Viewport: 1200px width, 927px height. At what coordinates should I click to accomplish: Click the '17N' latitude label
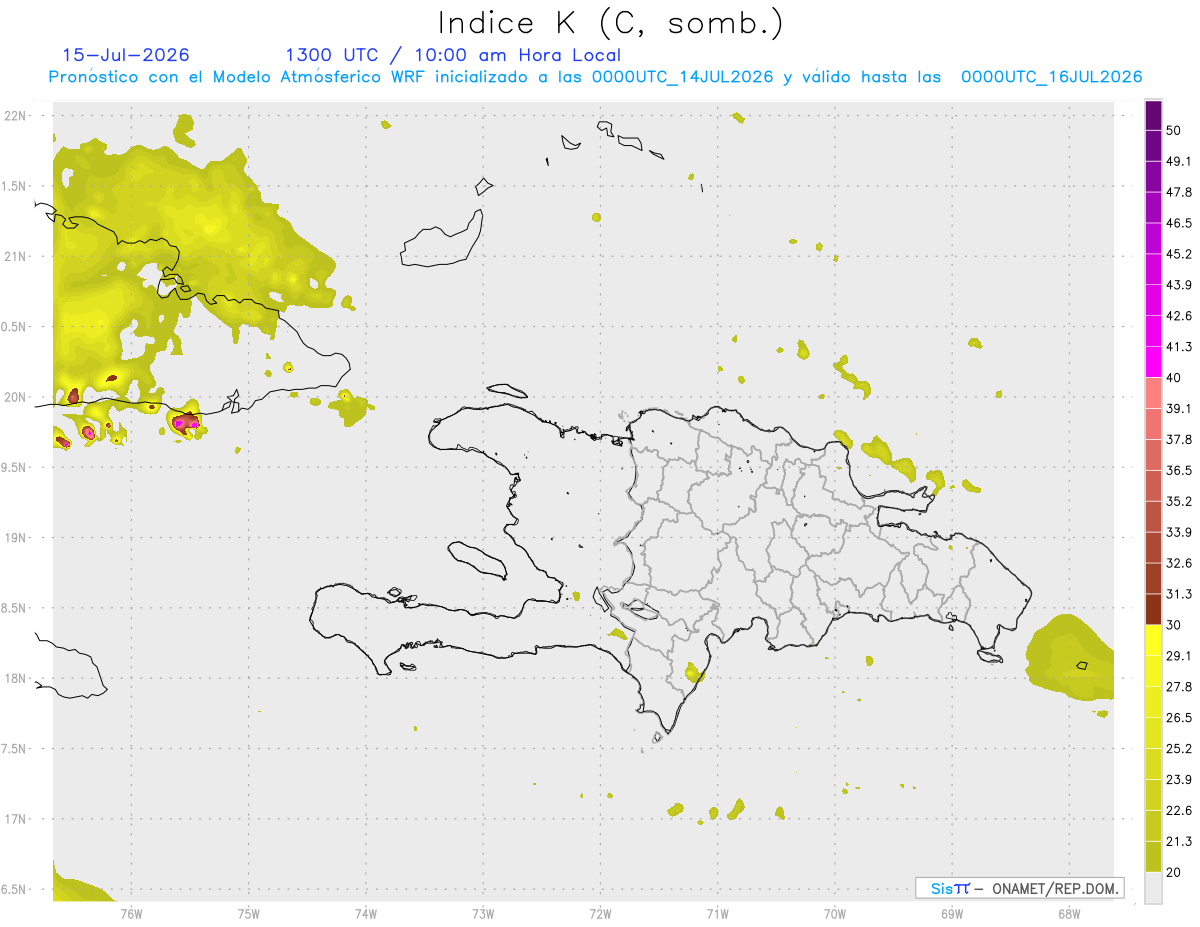pyautogui.click(x=15, y=819)
